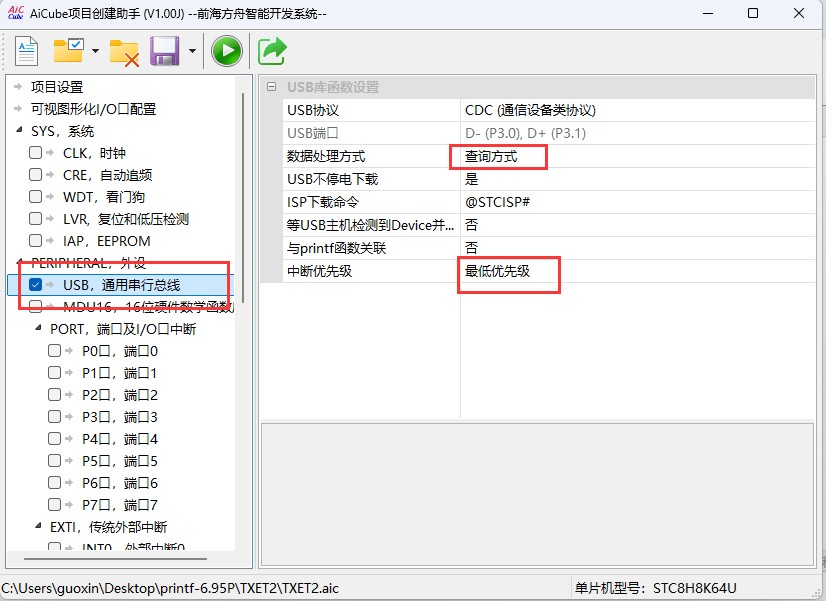Click the left tree vertical scrollbar
This screenshot has height=601, width=826.
coord(243,198)
